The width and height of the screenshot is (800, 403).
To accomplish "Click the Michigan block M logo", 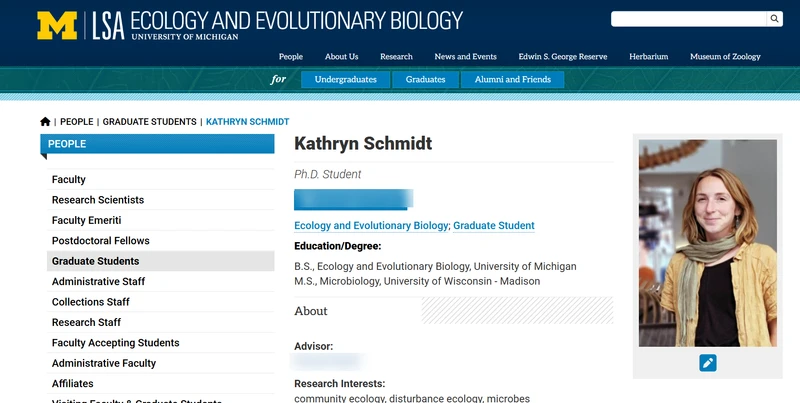I will coord(57,26).
